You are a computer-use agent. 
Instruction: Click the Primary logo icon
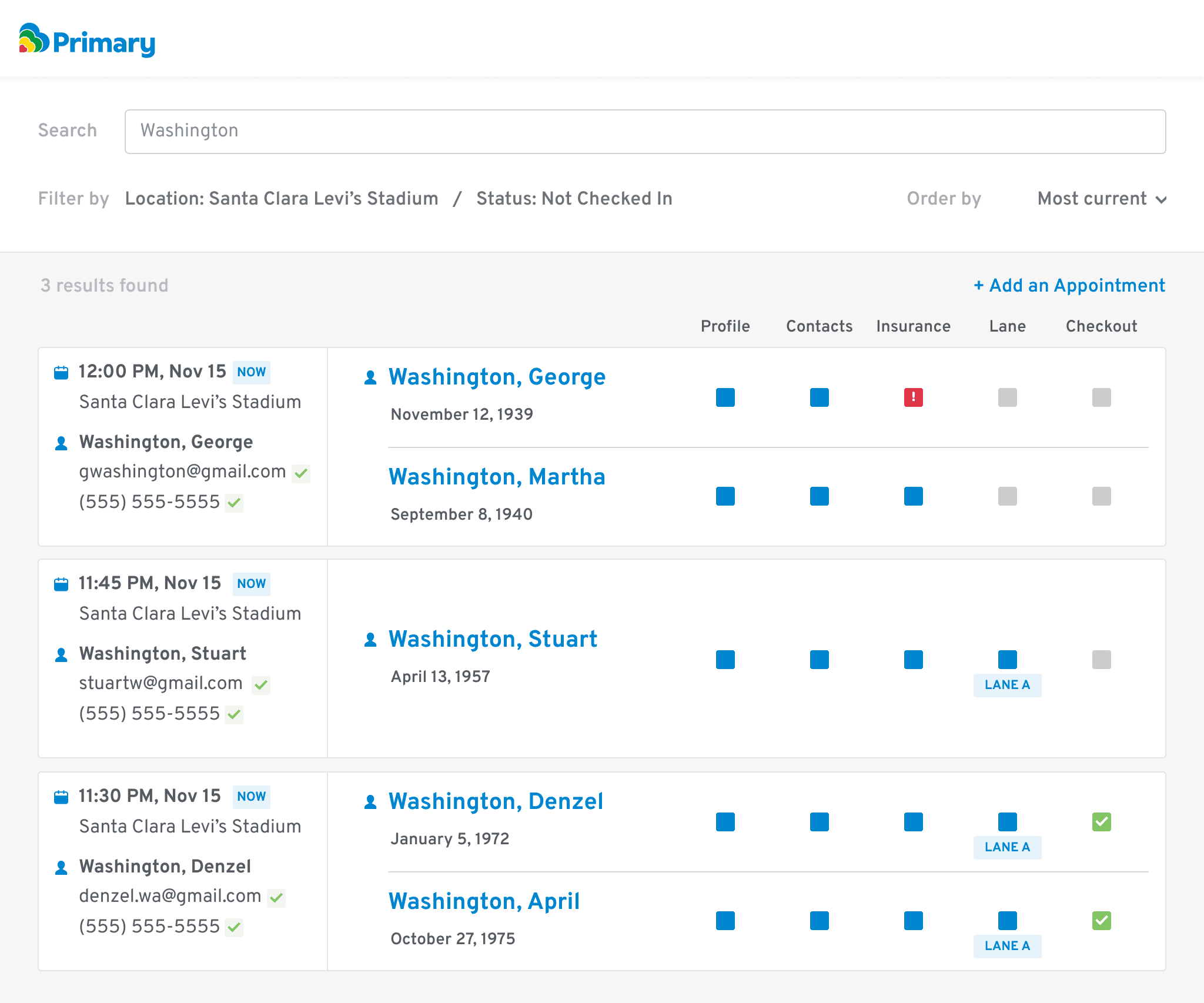[x=34, y=39]
